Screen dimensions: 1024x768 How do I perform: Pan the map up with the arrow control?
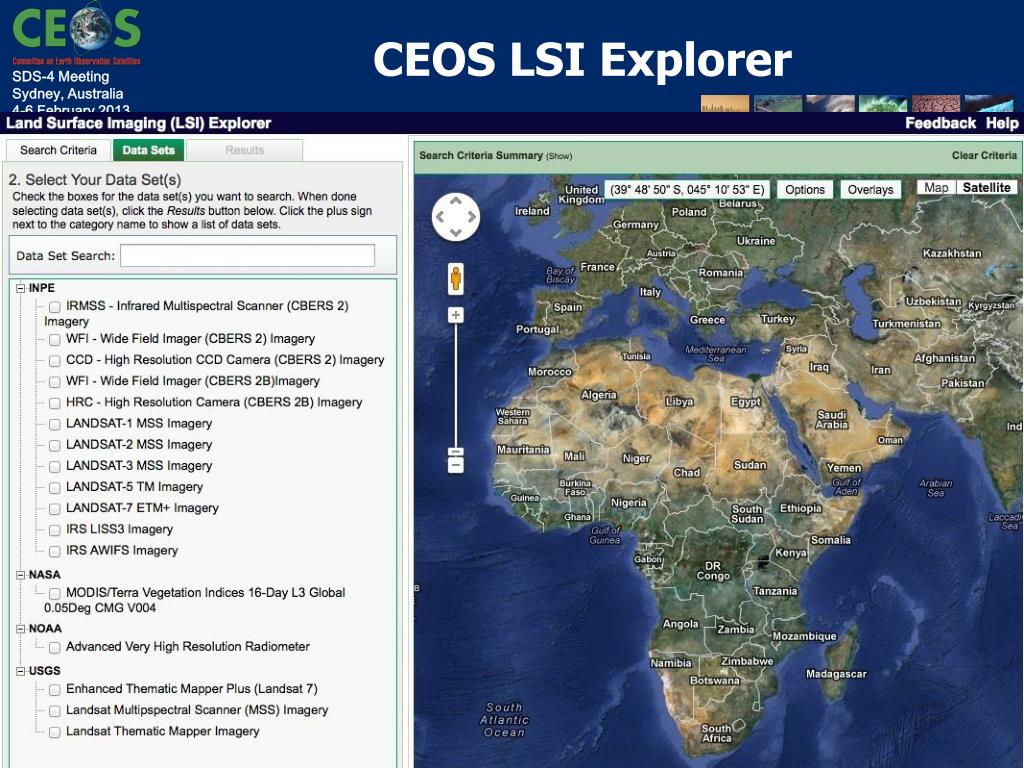pyautogui.click(x=456, y=202)
